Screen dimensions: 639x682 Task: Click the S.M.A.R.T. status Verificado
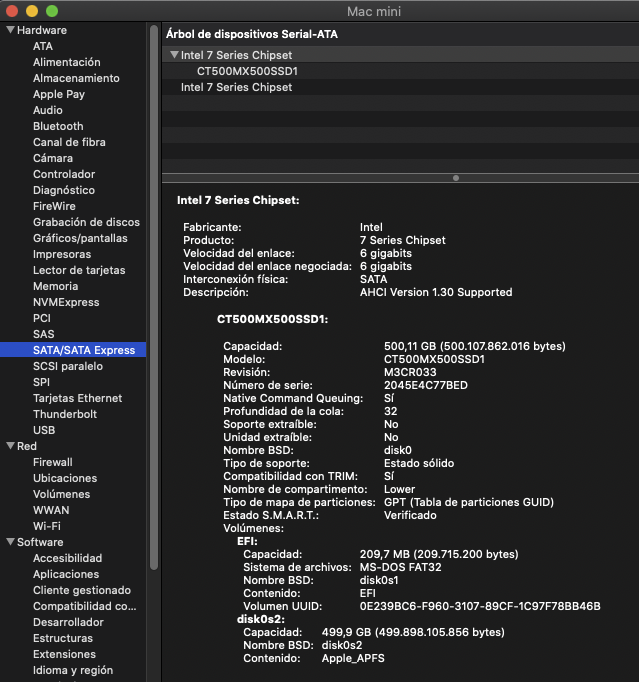410,515
